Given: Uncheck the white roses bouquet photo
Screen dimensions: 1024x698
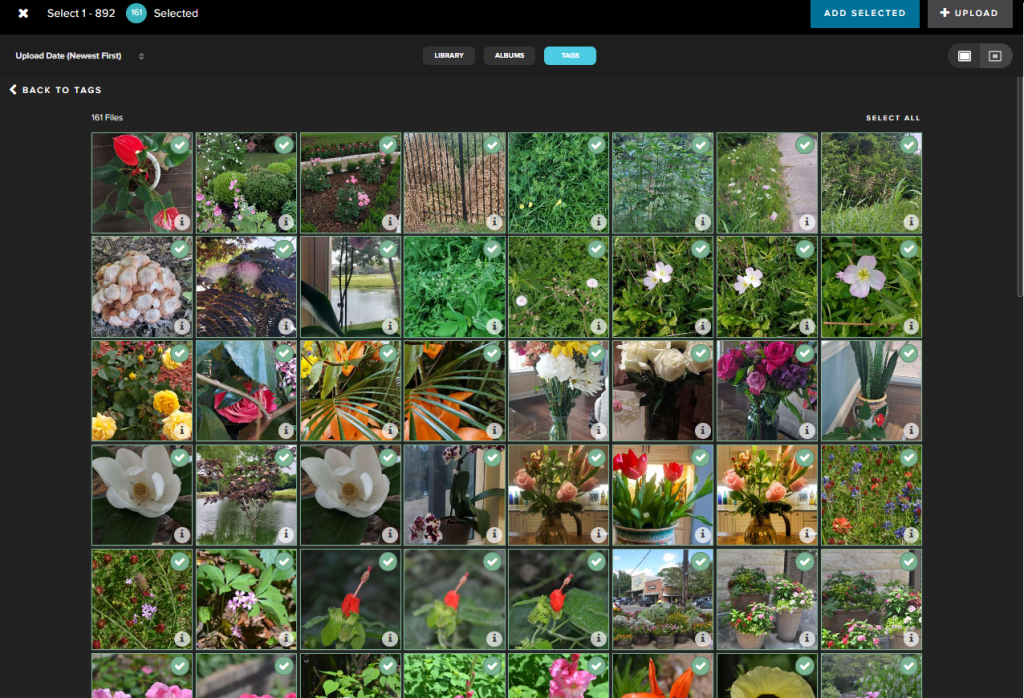Looking at the screenshot, I should 701,353.
